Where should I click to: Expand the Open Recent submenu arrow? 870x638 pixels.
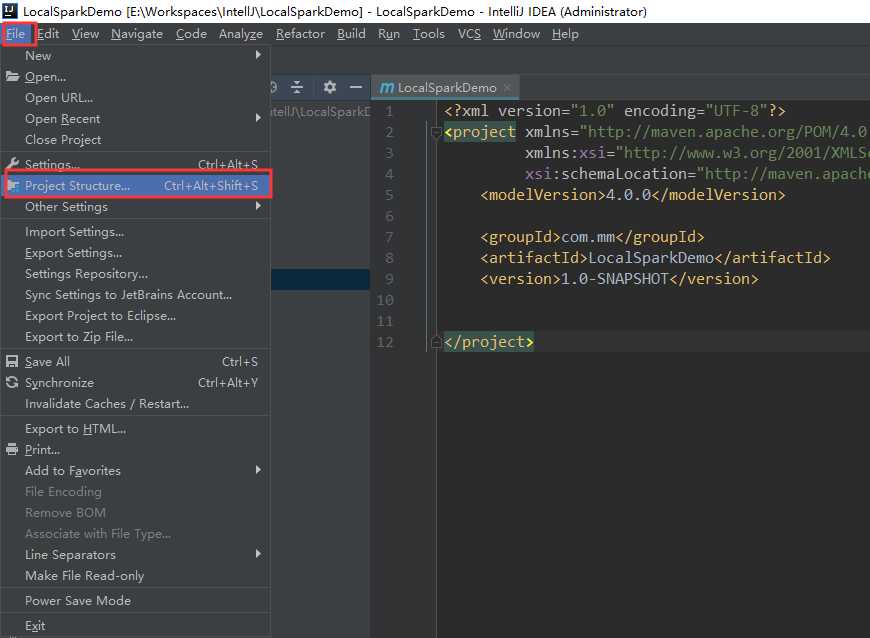point(258,118)
